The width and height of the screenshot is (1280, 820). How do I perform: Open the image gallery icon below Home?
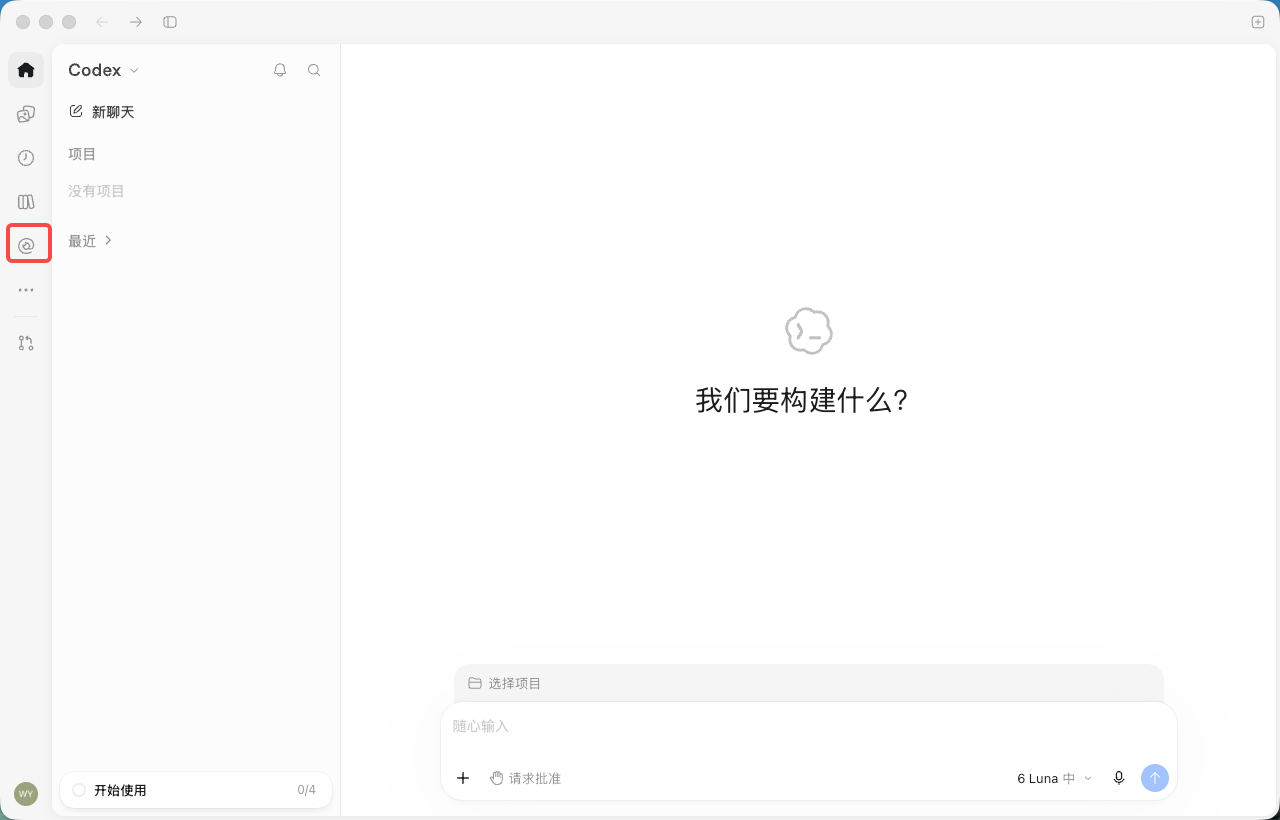26,114
